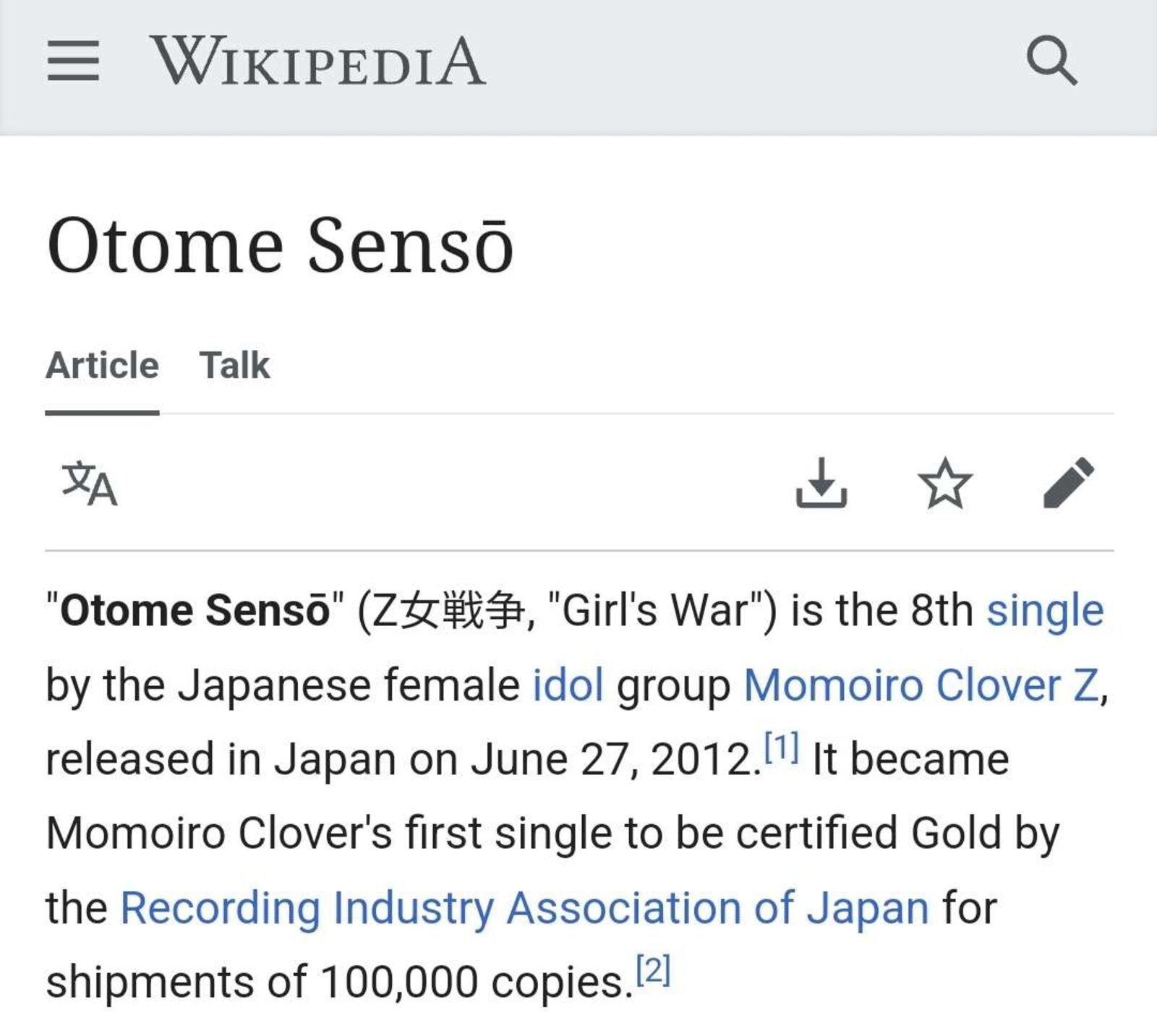Viewport: 1157px width, 1036px height.
Task: Click the search magnifier icon
Action: (1052, 61)
